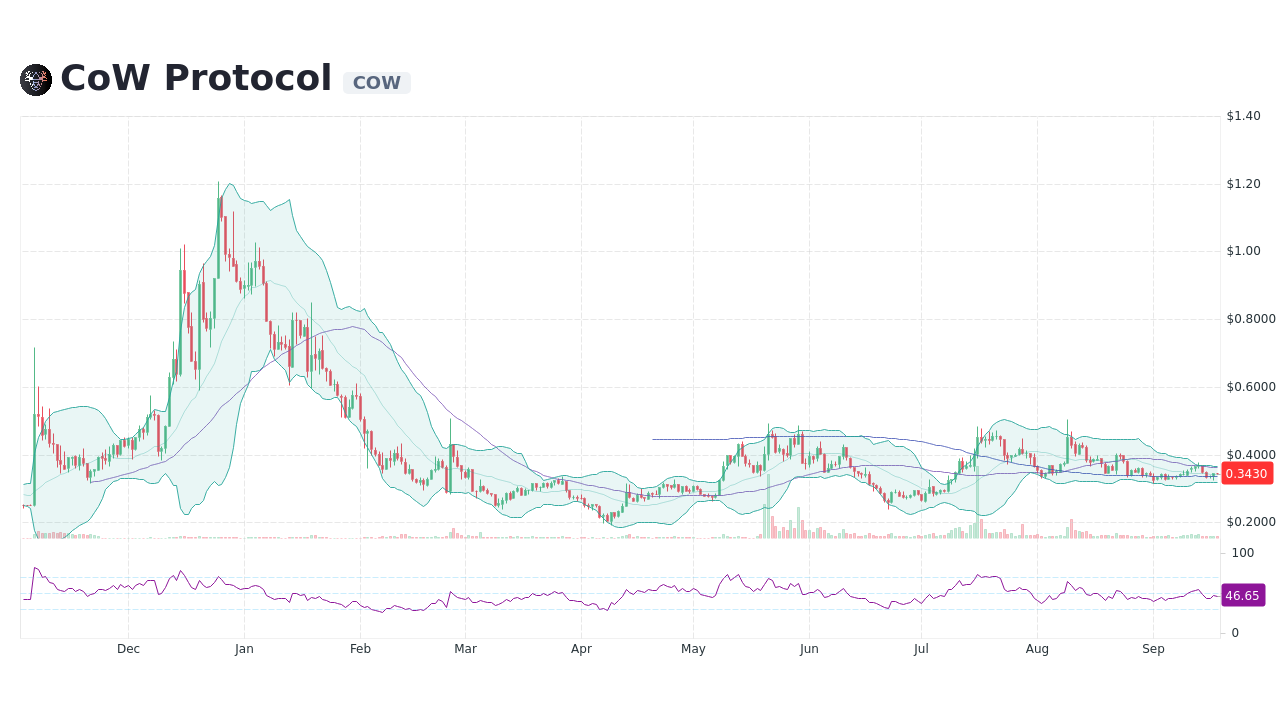The width and height of the screenshot is (1280, 720).
Task: Select the Sep label at axis end
Action: [x=1153, y=649]
